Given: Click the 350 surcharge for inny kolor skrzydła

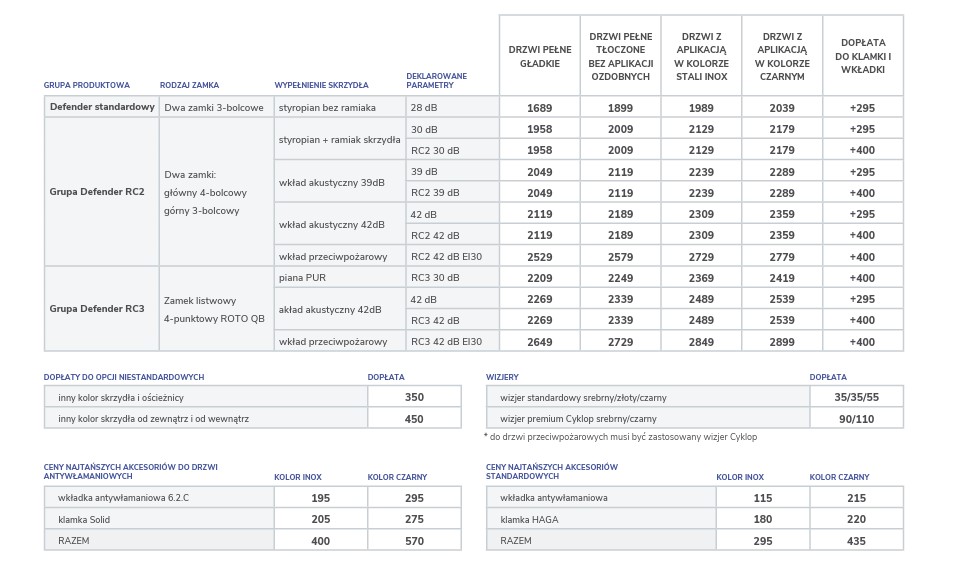Looking at the screenshot, I should [414, 397].
